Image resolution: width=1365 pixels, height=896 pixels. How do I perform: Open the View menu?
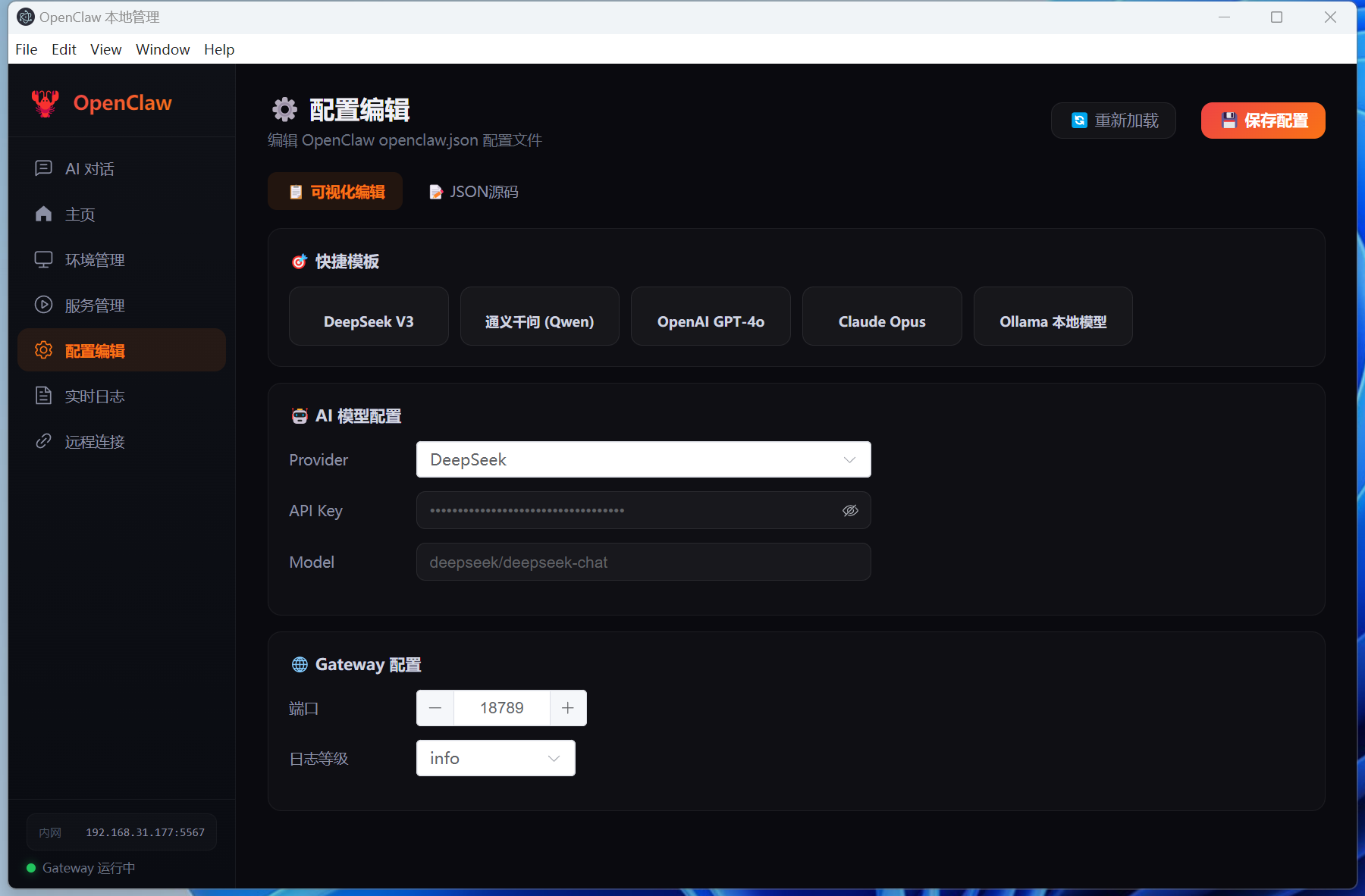(x=105, y=49)
